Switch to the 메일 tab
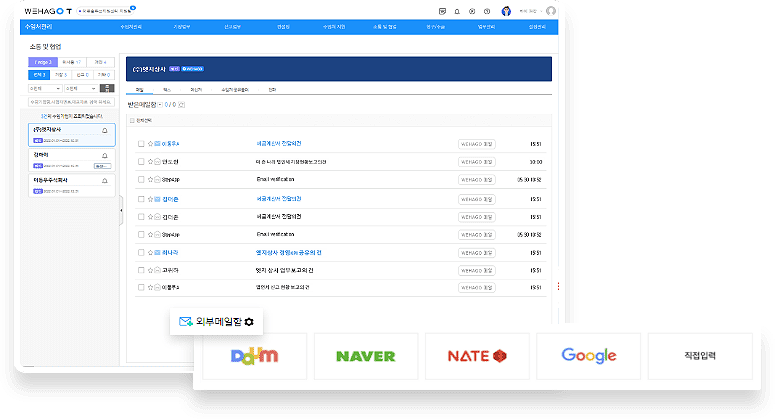This screenshot has width=775, height=419. click(x=139, y=90)
